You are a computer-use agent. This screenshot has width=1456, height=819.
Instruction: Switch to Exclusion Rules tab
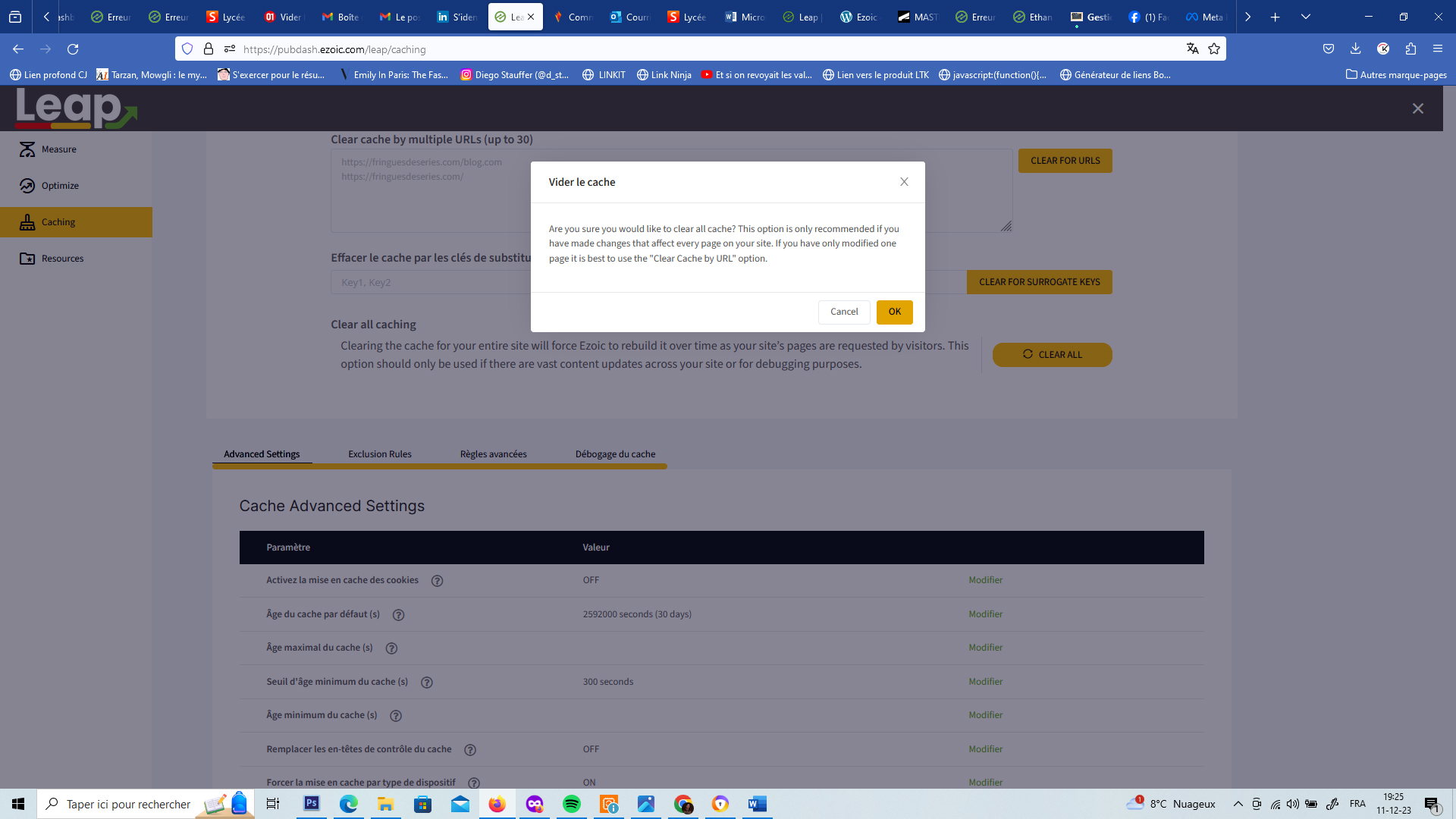(x=379, y=454)
